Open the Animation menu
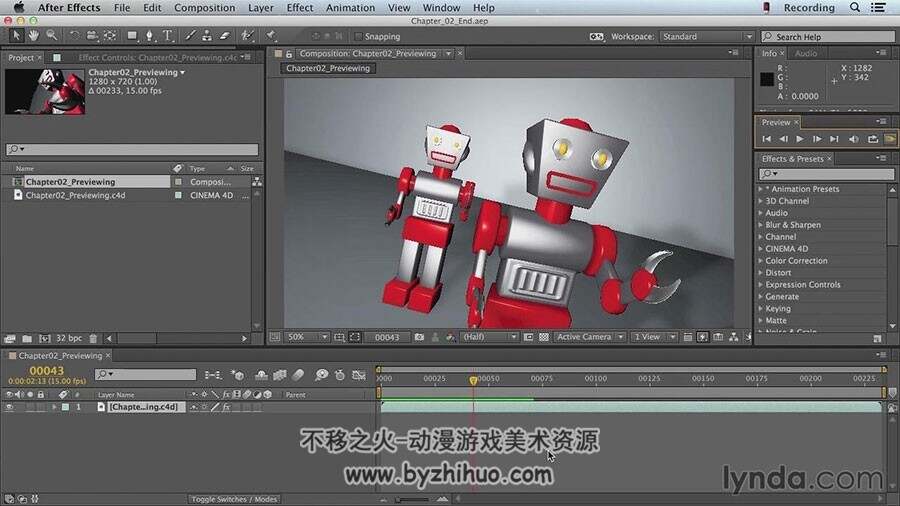The width and height of the screenshot is (900, 506). pyautogui.click(x=350, y=7)
